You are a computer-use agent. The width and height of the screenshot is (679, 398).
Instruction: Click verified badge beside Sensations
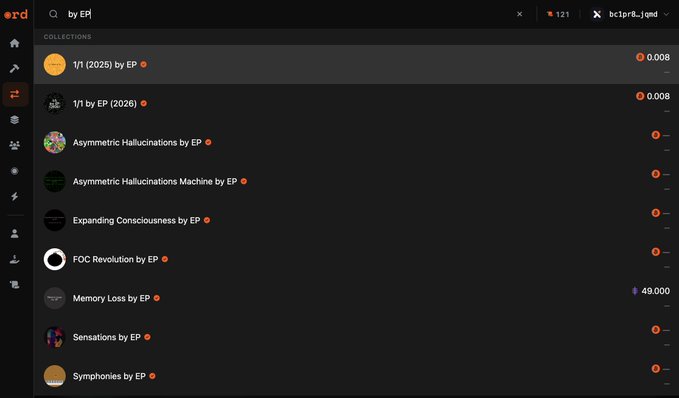click(148, 337)
